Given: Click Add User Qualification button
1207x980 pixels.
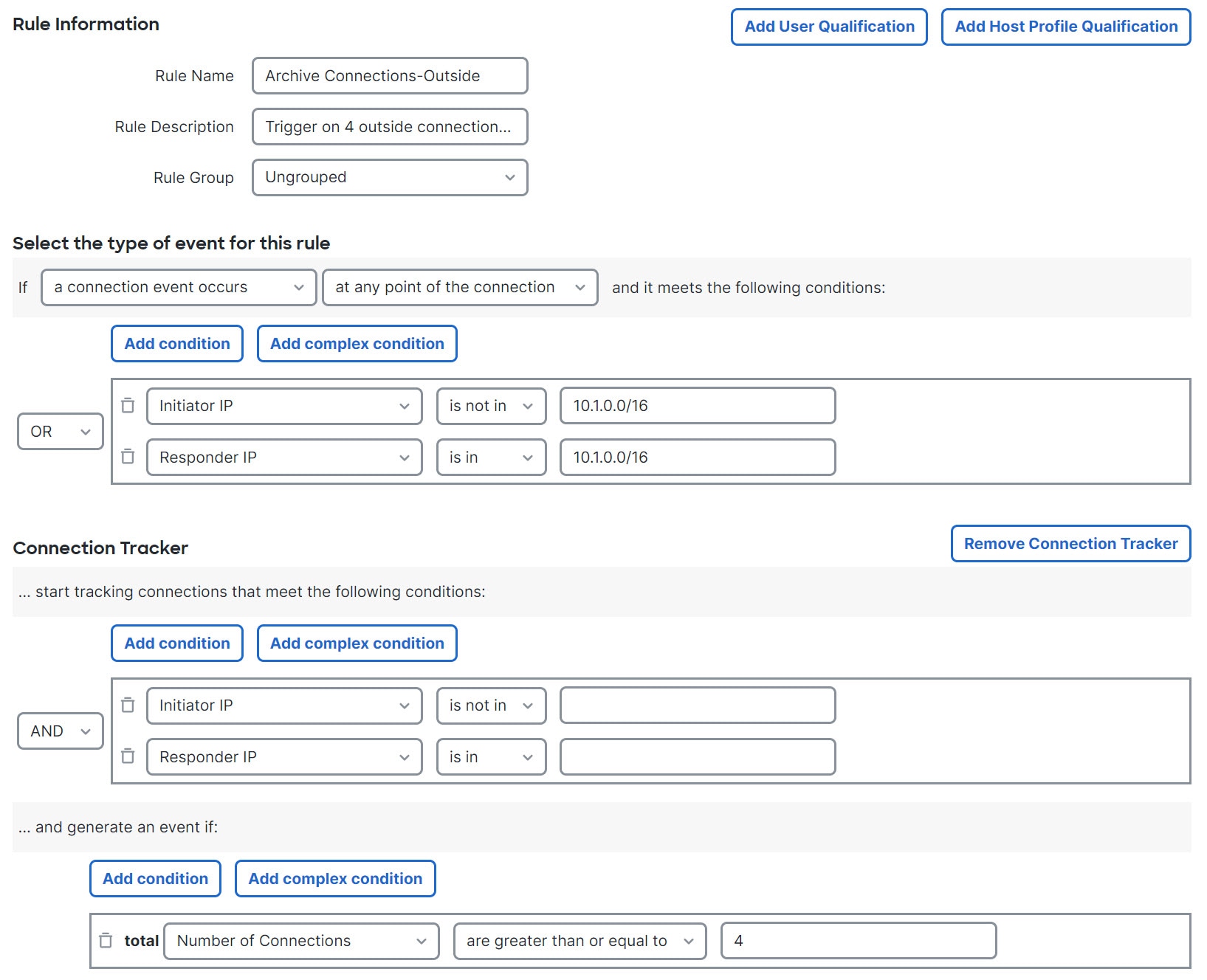Looking at the screenshot, I should pos(829,27).
